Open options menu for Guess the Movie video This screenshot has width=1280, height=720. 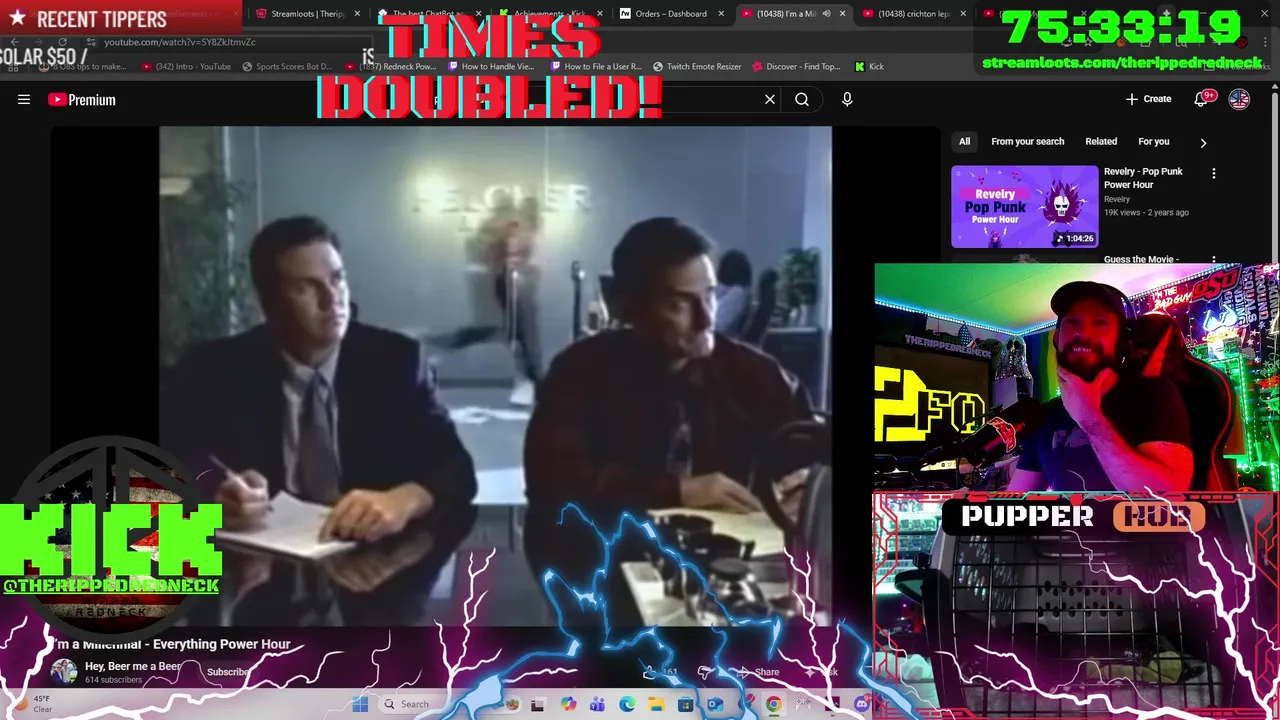[x=1214, y=260]
